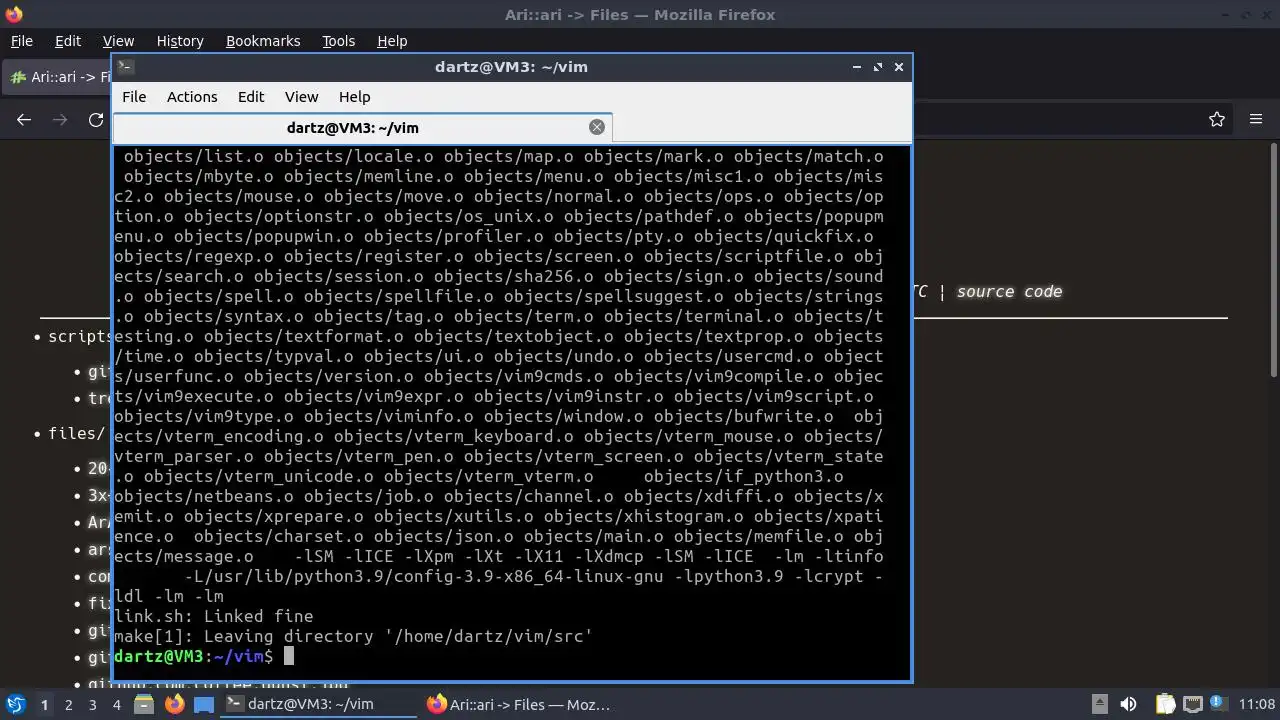Open the system start menu icon
Image resolution: width=1280 pixels, height=720 pixels.
tap(15, 704)
